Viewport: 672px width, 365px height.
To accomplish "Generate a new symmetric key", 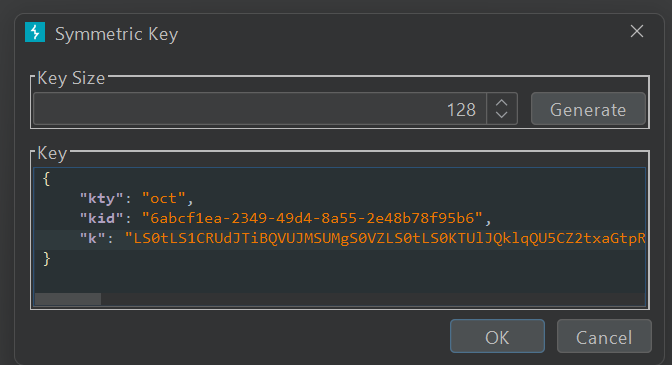I will [588, 109].
